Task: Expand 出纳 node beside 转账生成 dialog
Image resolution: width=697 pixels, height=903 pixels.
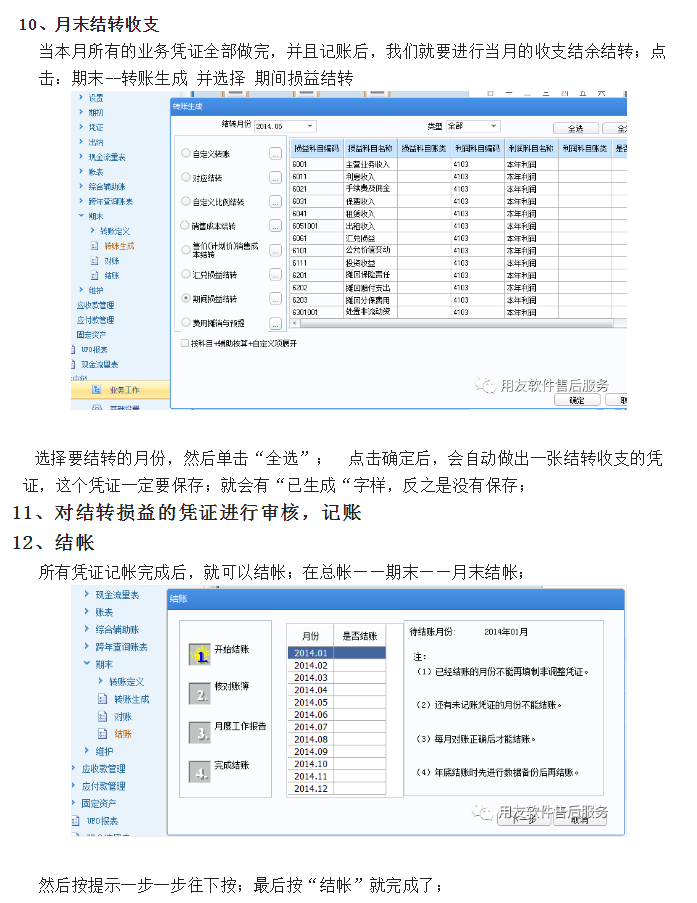Action: point(81,142)
